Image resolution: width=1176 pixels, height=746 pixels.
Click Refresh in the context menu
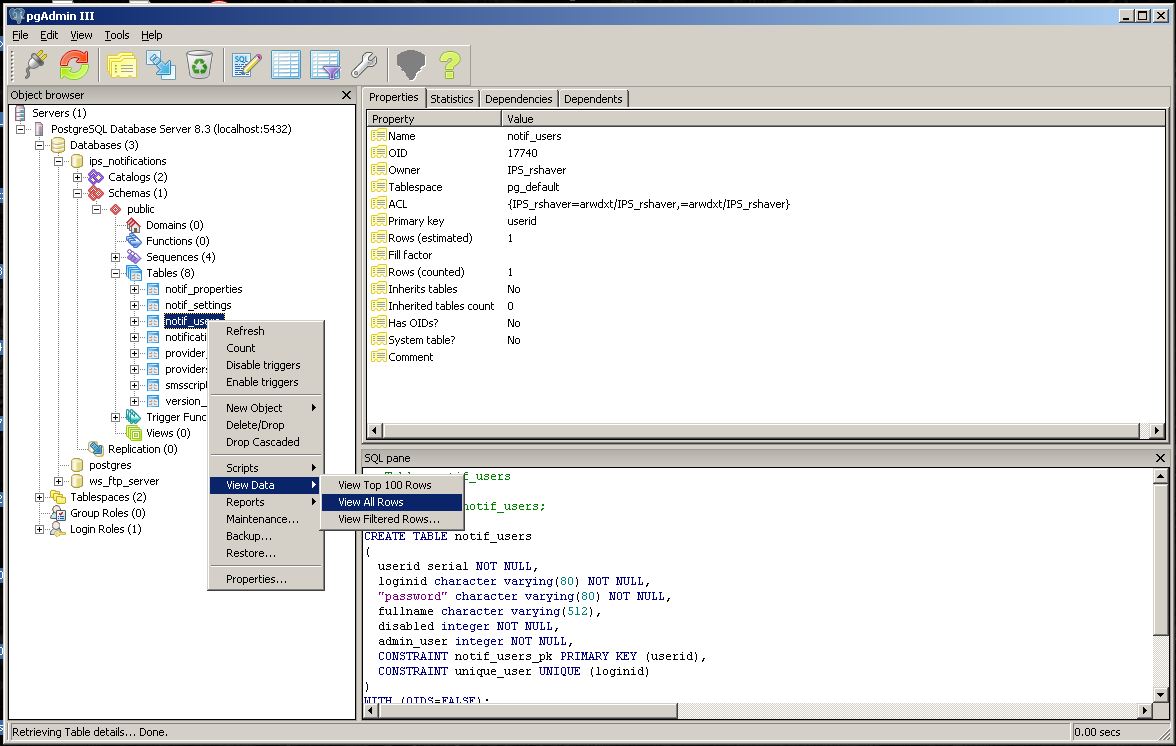pyautogui.click(x=266, y=331)
